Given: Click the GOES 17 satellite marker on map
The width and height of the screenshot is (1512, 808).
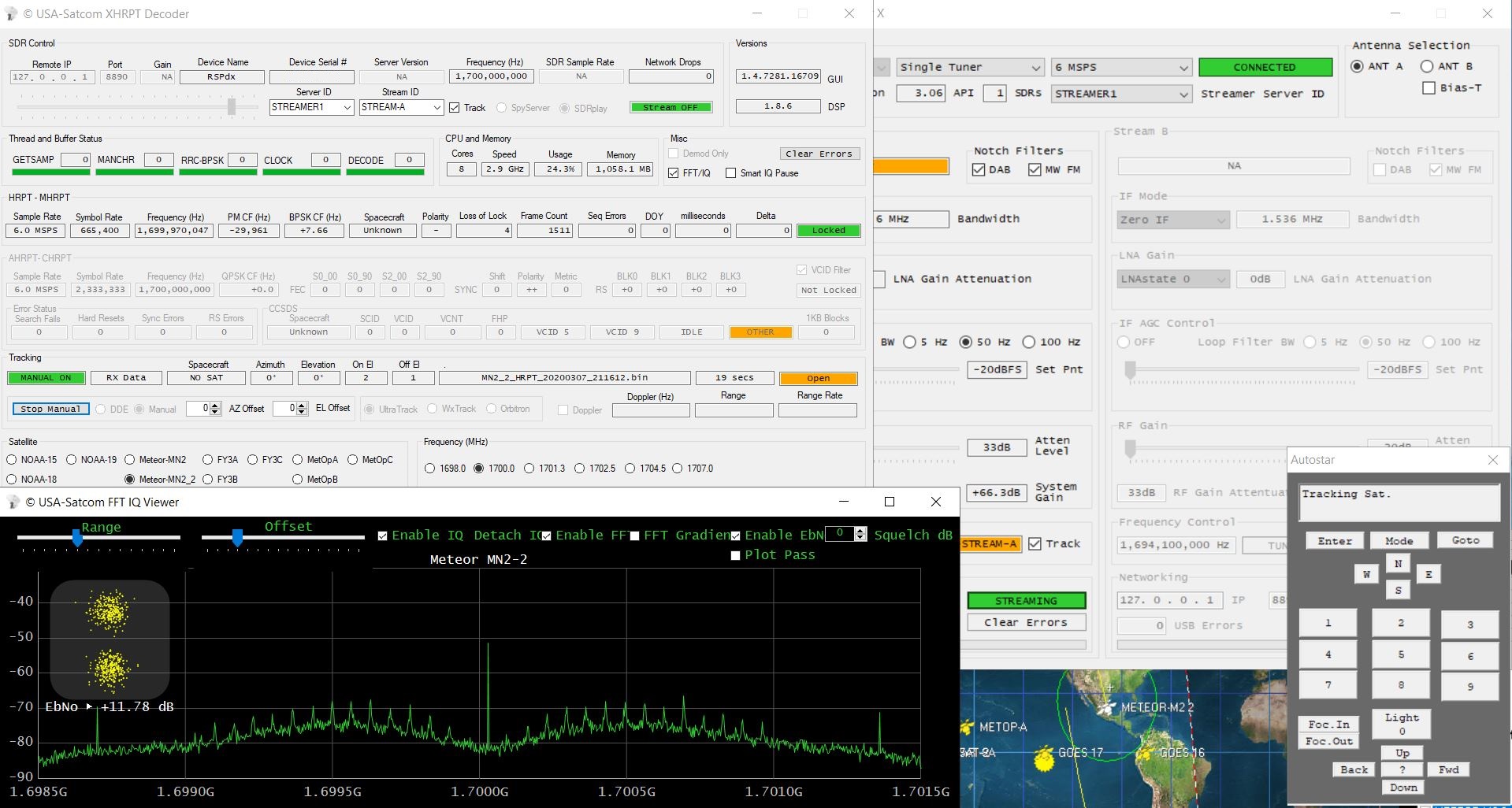Looking at the screenshot, I should point(1045,758).
